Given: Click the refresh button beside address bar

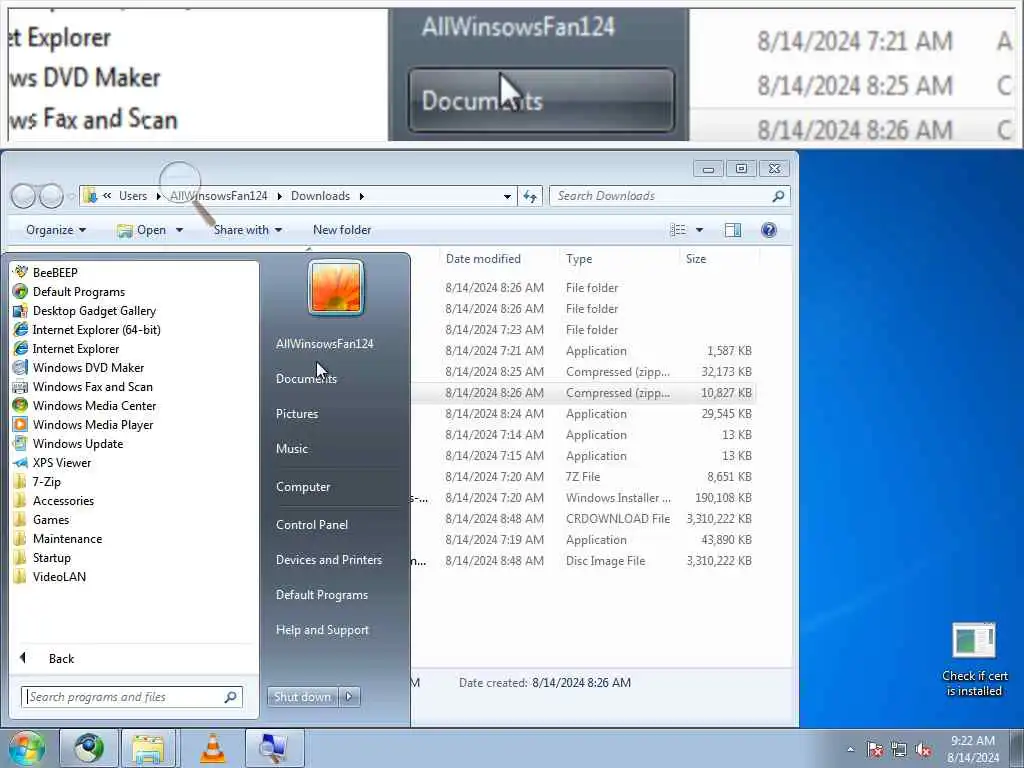Looking at the screenshot, I should [530, 196].
